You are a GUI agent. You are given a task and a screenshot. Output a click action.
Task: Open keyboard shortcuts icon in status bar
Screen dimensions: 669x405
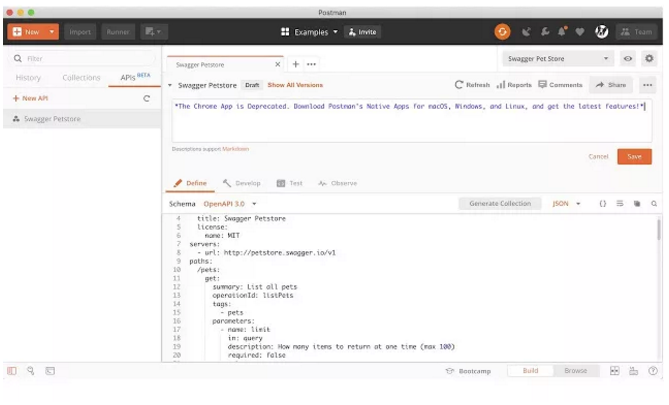coord(634,371)
